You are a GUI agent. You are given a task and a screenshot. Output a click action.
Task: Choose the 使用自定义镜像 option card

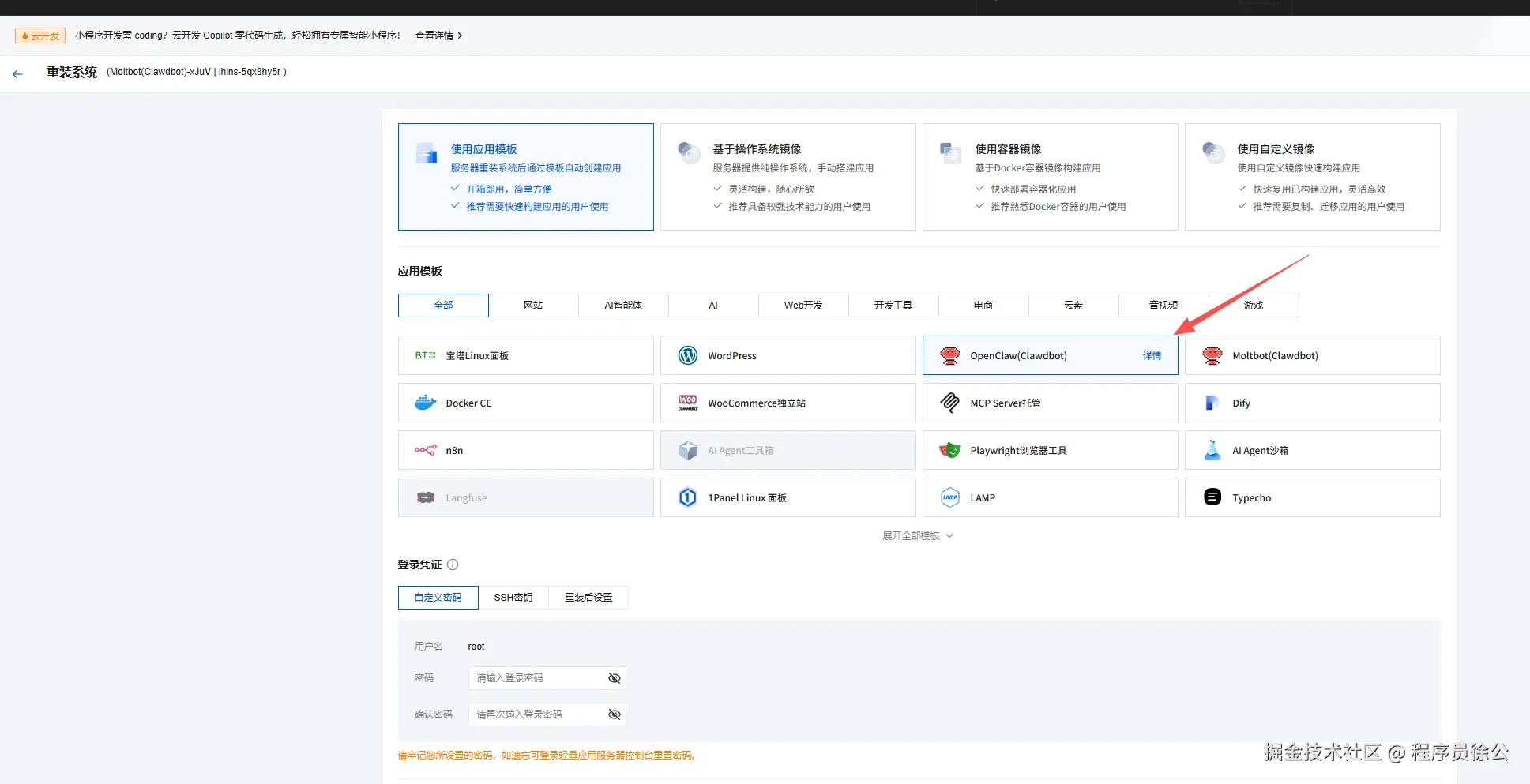1313,177
